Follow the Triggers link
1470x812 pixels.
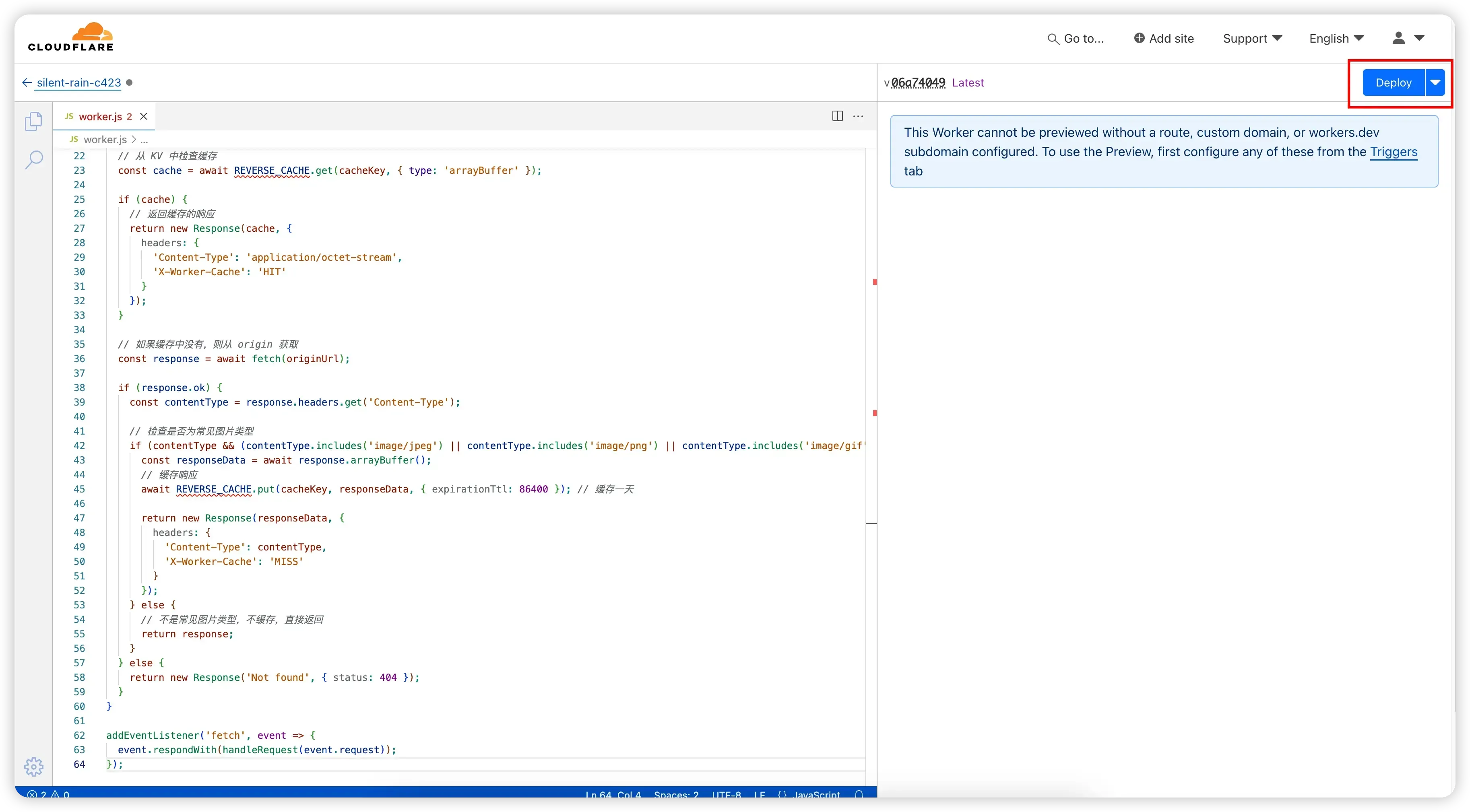(x=1394, y=152)
